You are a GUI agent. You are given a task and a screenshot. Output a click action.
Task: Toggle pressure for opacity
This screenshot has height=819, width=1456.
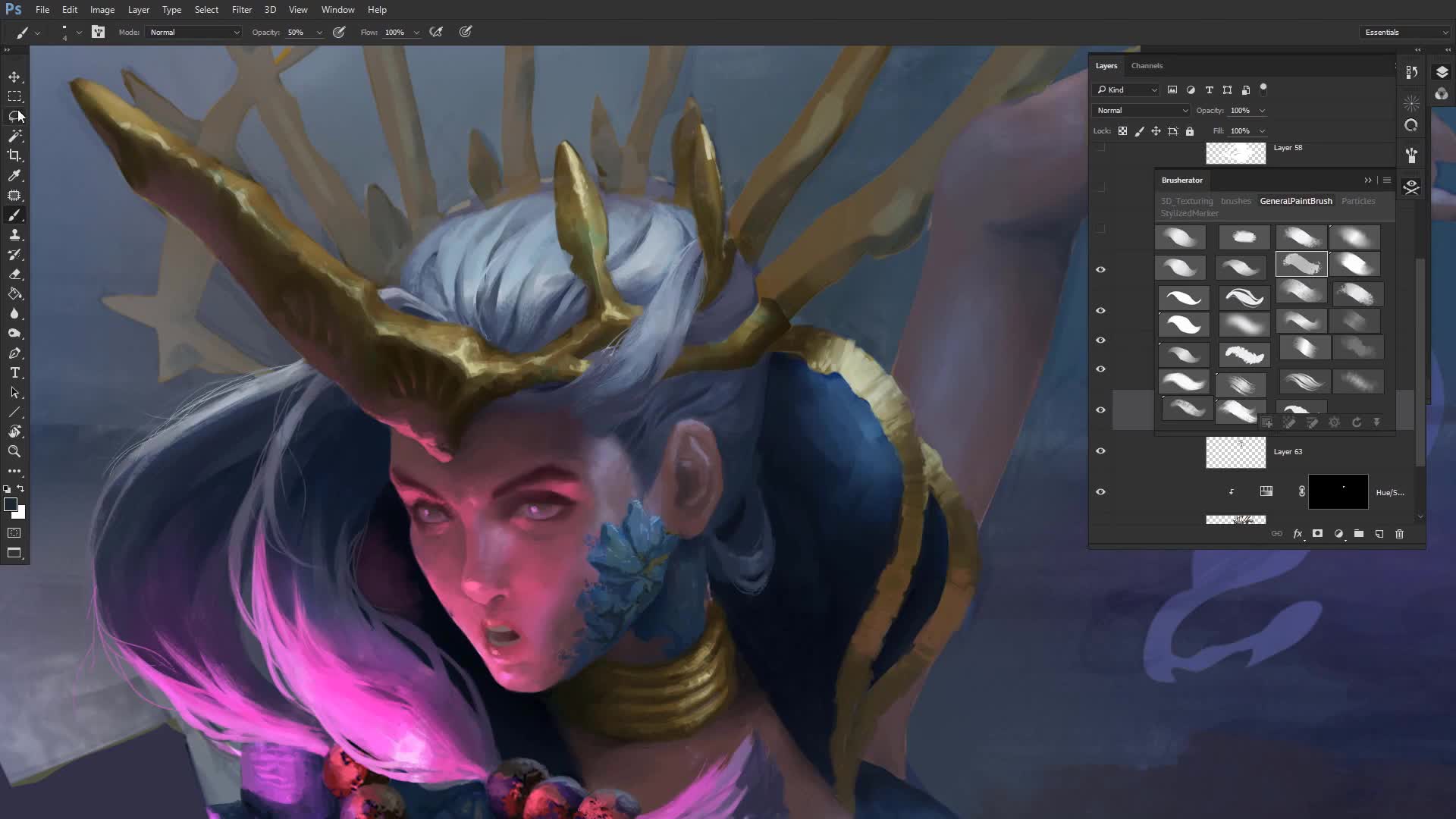339,32
